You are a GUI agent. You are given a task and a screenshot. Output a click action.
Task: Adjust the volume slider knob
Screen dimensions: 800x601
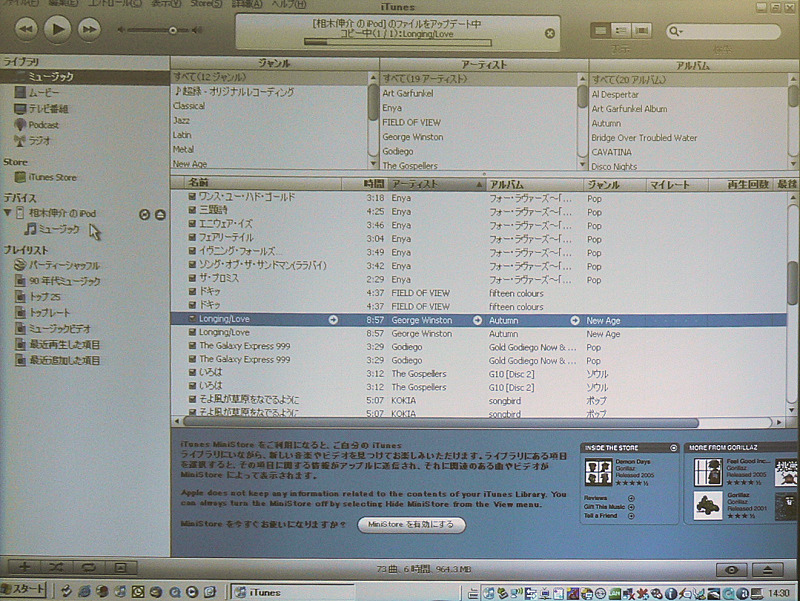172,31
